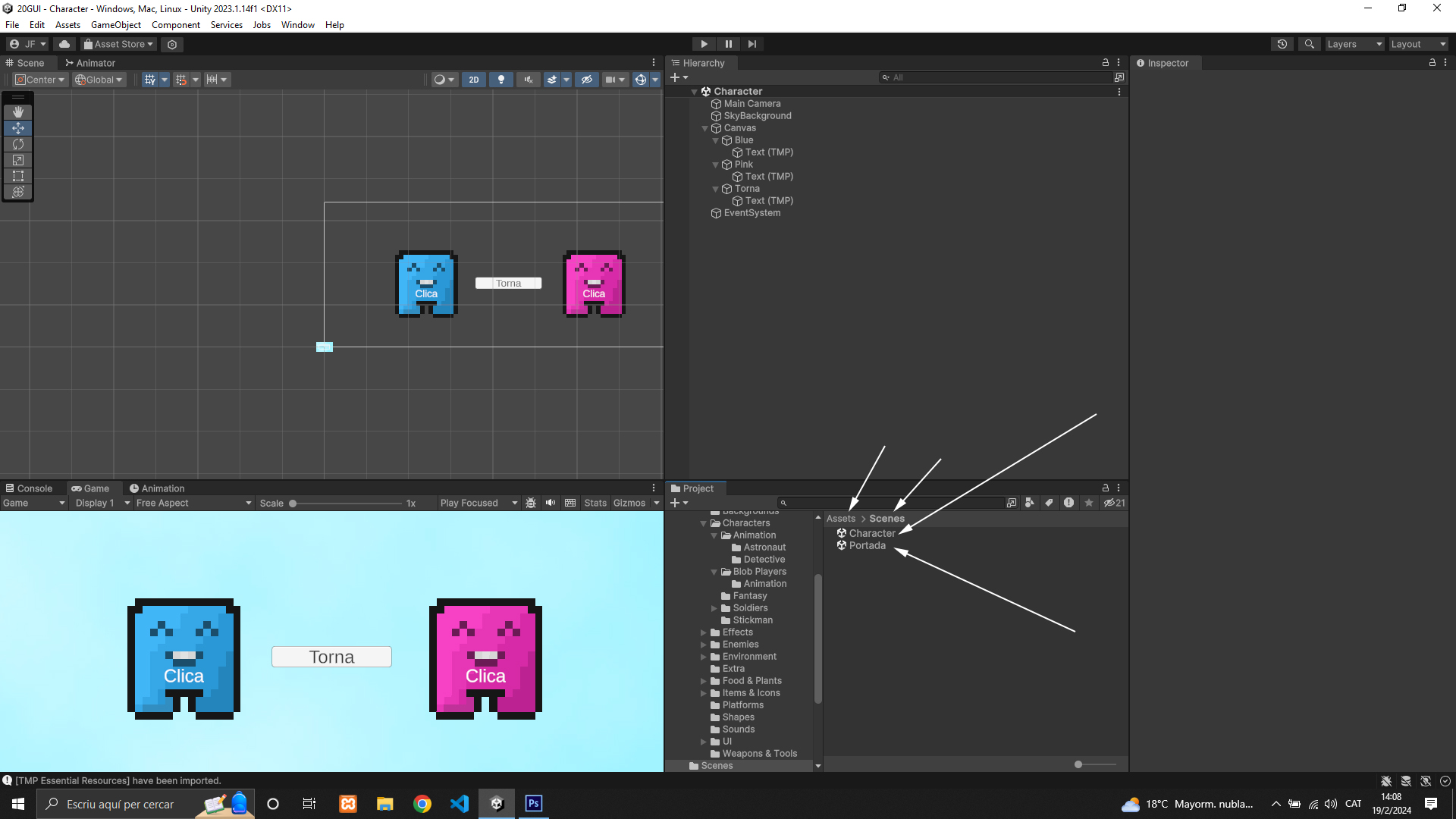Adjust the Game view Scale slider
The height and width of the screenshot is (819, 1456).
pyautogui.click(x=293, y=503)
